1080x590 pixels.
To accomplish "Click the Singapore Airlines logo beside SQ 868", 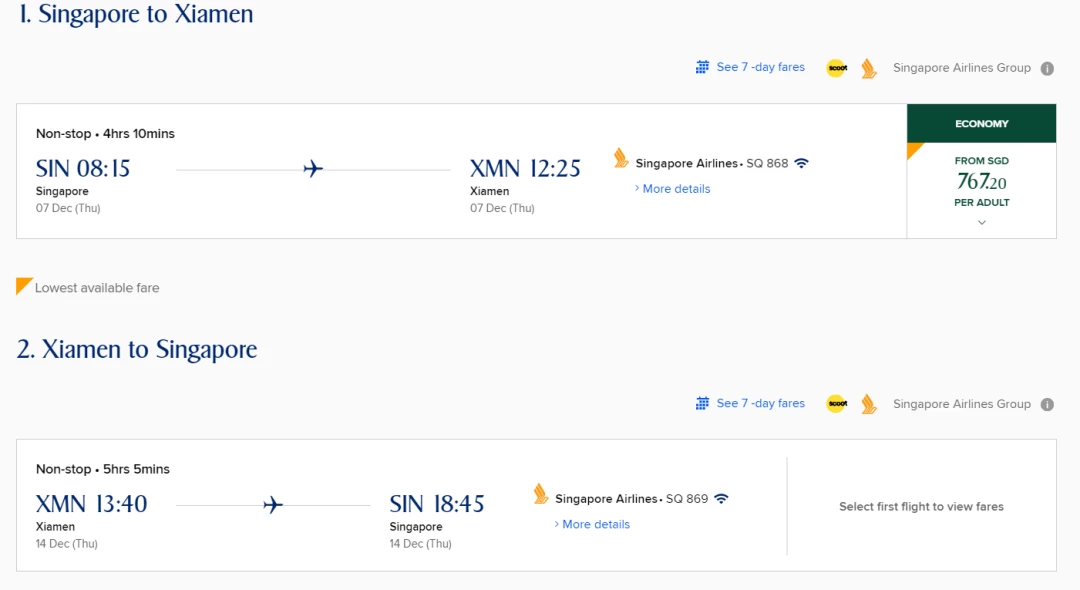I will coord(621,158).
